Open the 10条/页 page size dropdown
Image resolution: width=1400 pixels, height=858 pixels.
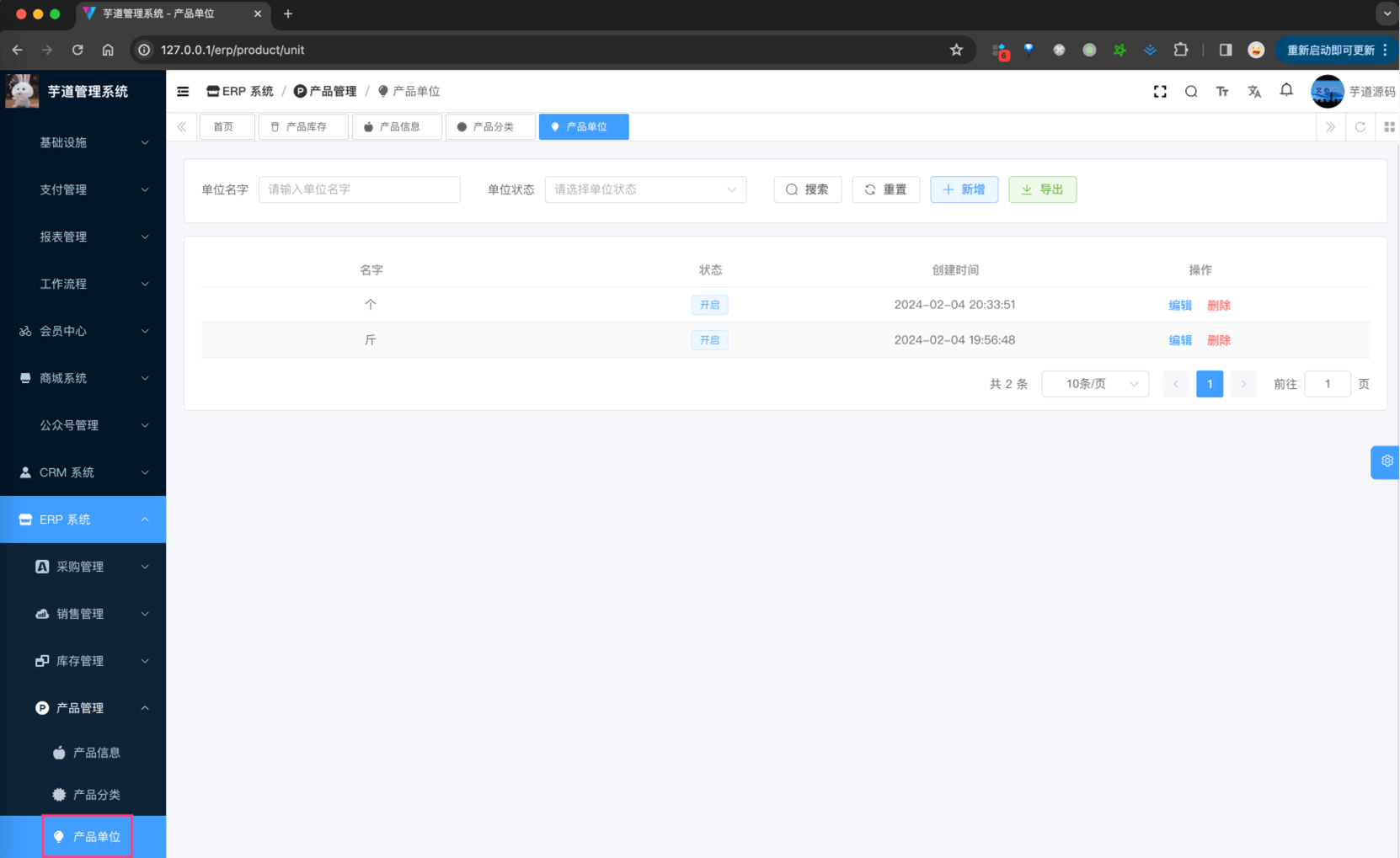coord(1095,383)
